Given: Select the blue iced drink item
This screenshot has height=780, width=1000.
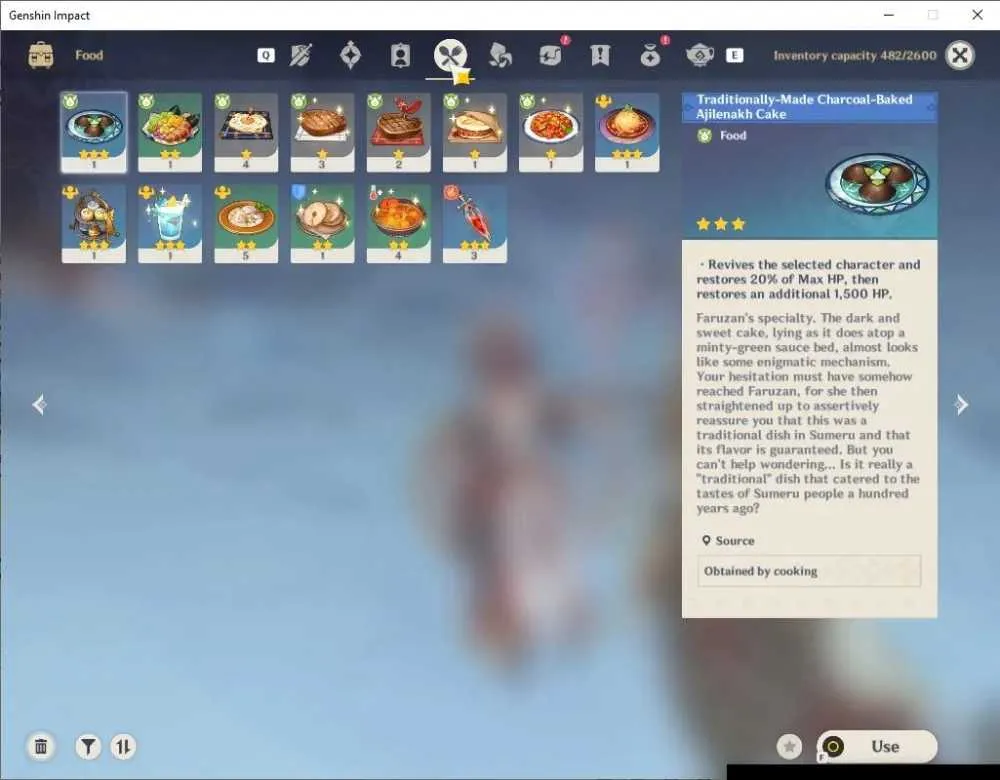Looking at the screenshot, I should click(170, 224).
